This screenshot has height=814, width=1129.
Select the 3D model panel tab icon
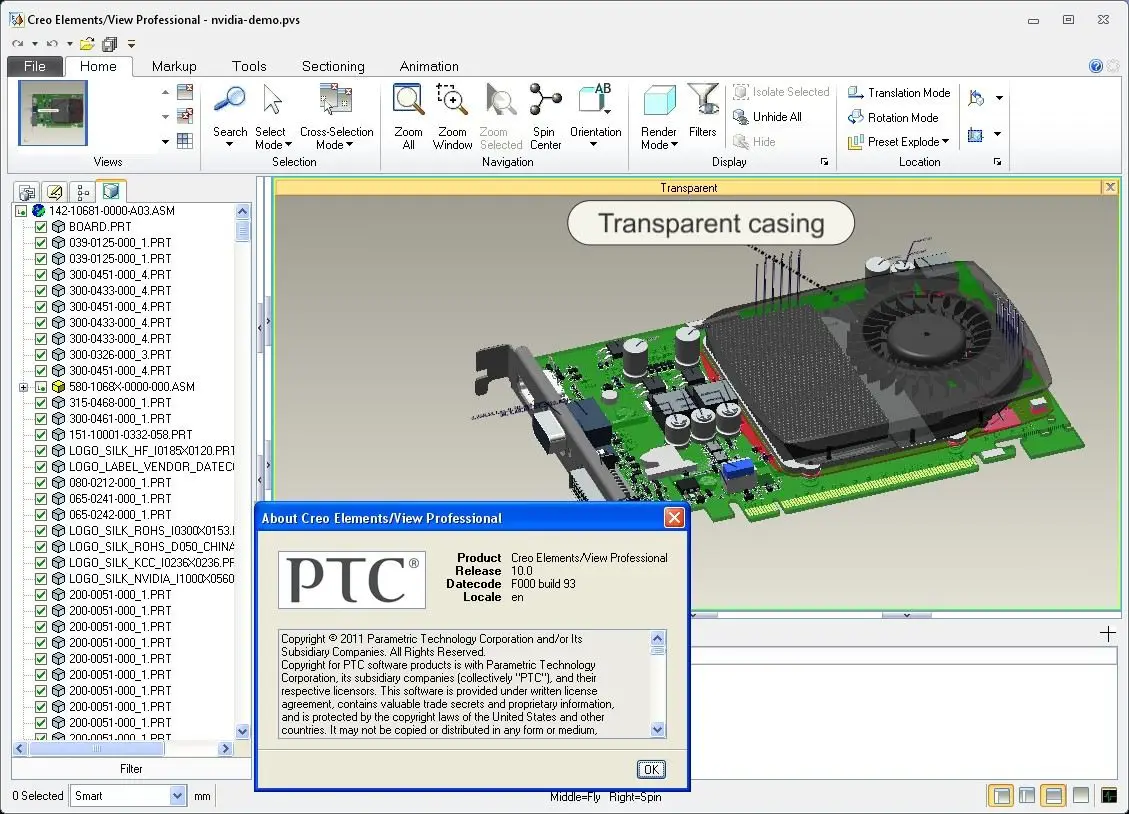point(111,191)
